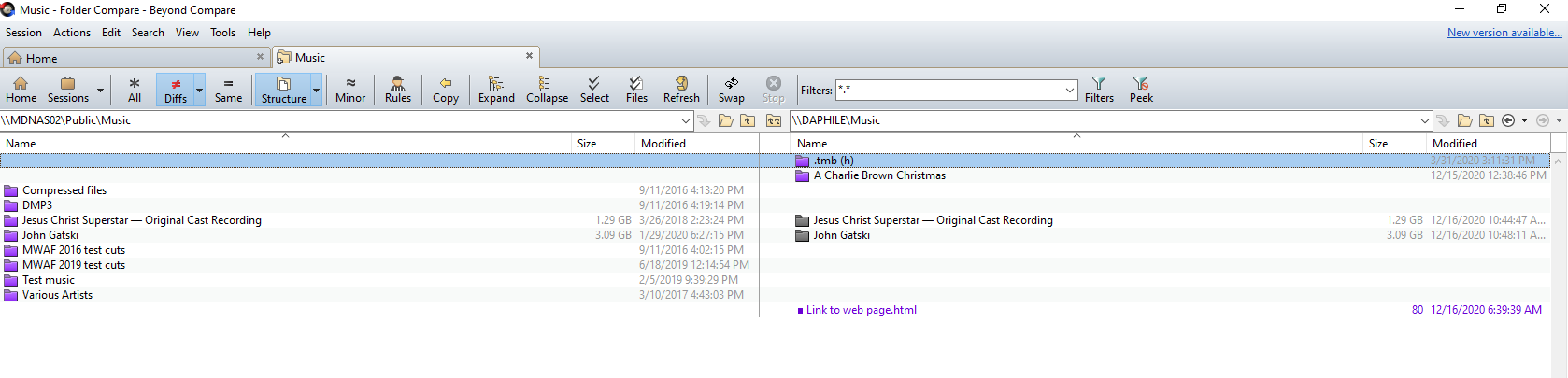Screen dimensions: 1568x378
Task: Open the Structure dropdown arrow
Action: point(316,91)
